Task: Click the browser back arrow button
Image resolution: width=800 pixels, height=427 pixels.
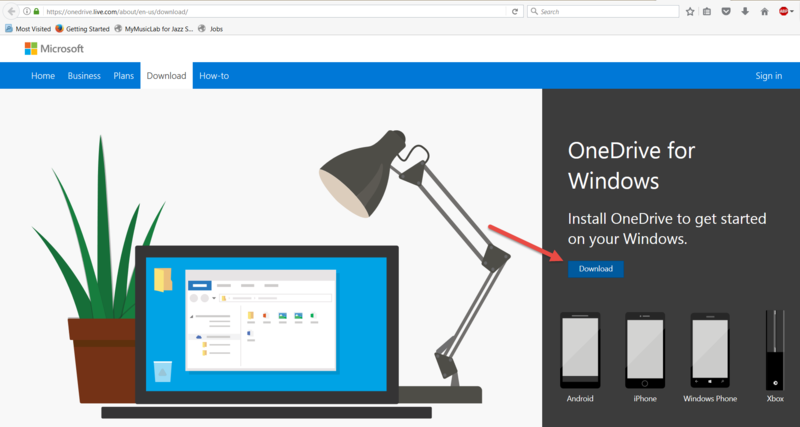Action: pyautogui.click(x=11, y=11)
